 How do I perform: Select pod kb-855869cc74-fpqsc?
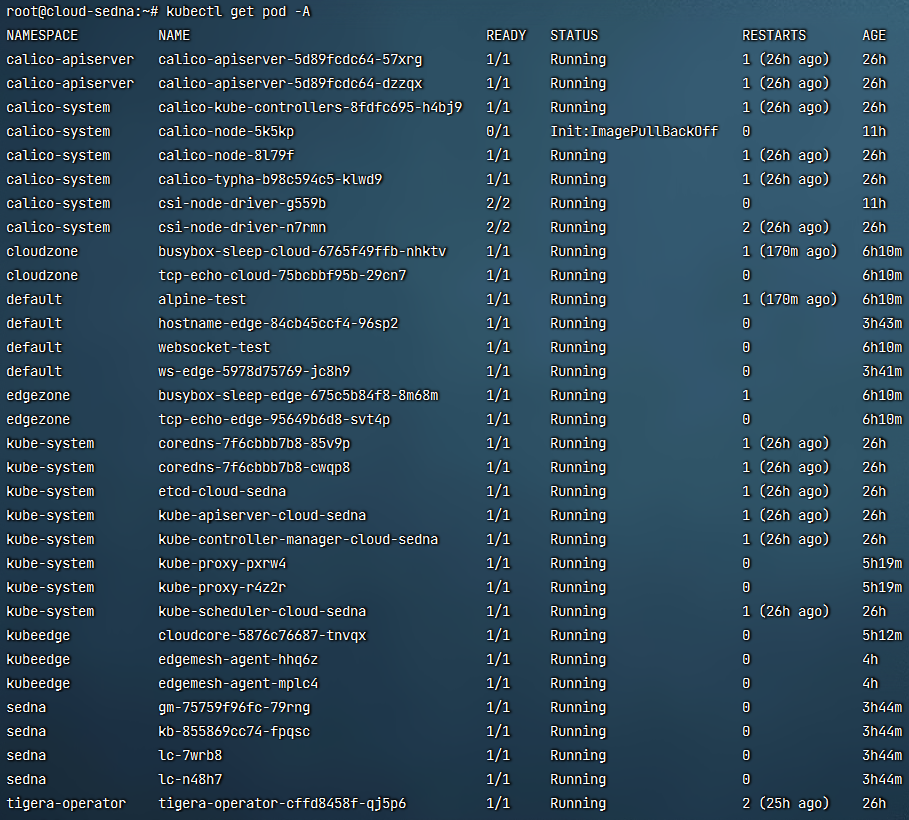(x=234, y=731)
